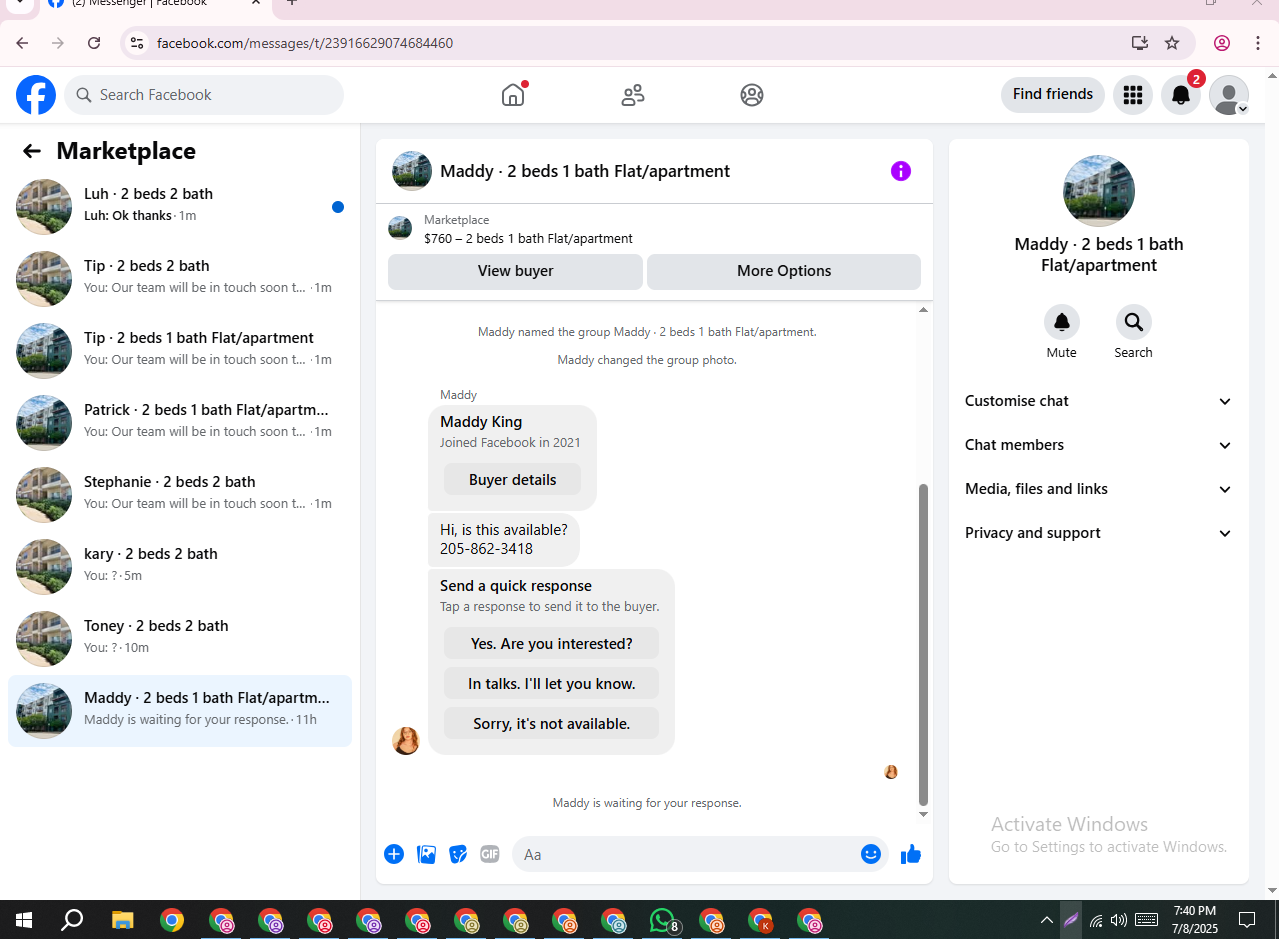Open the Windows Start menu
The image size is (1279, 939).
click(x=24, y=920)
